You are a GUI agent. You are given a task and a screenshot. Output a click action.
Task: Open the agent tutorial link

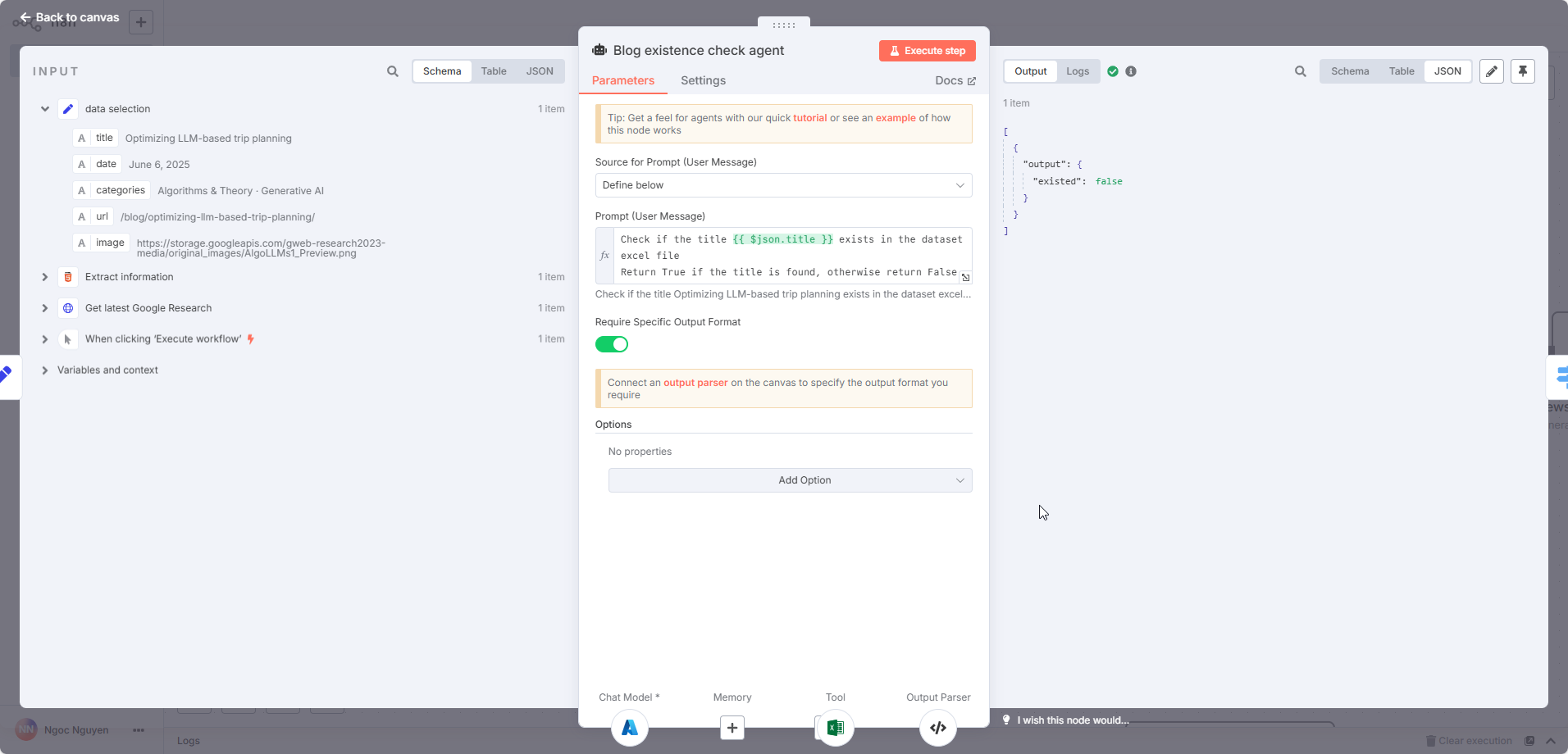tap(809, 117)
